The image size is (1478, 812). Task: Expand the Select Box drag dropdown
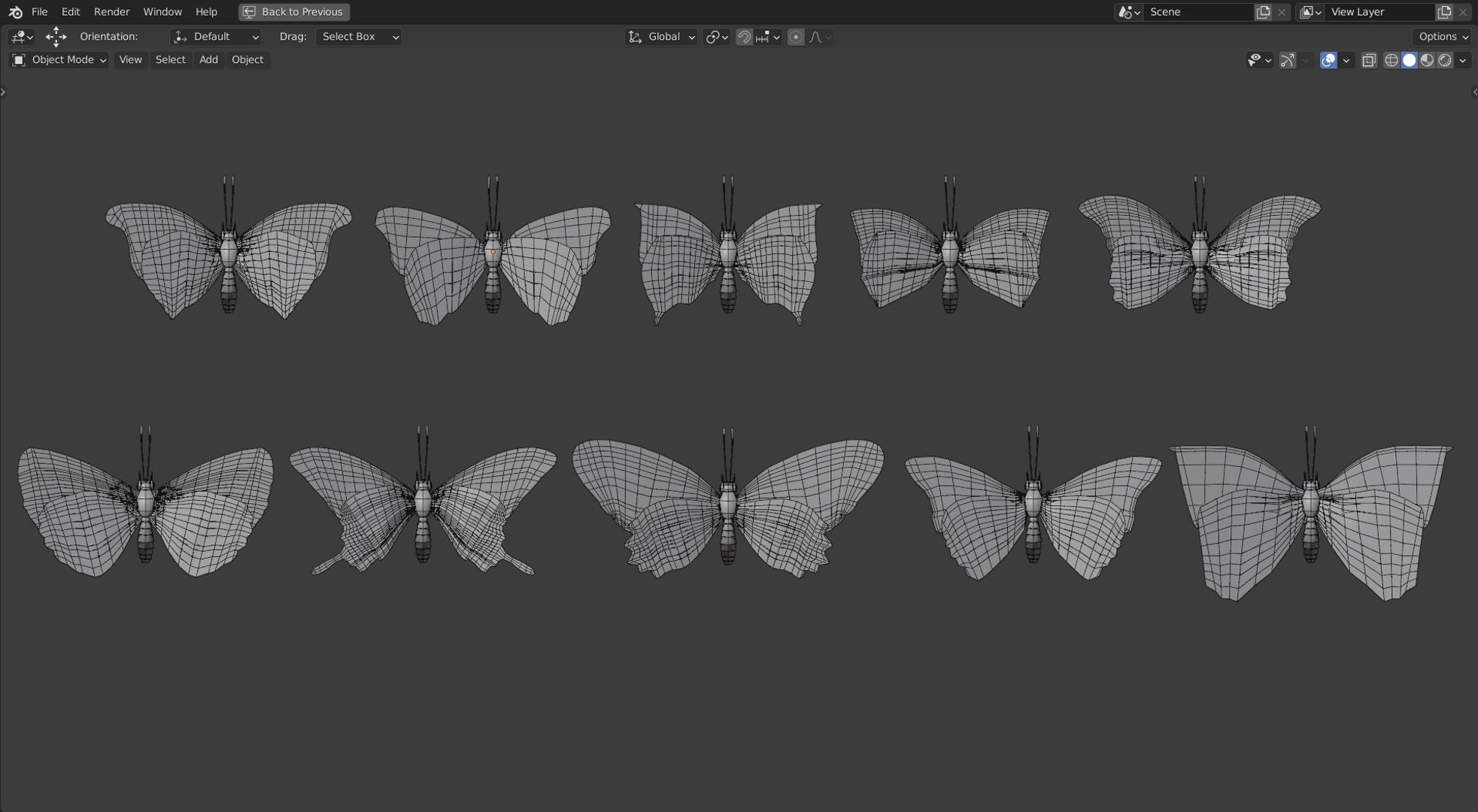tap(358, 37)
